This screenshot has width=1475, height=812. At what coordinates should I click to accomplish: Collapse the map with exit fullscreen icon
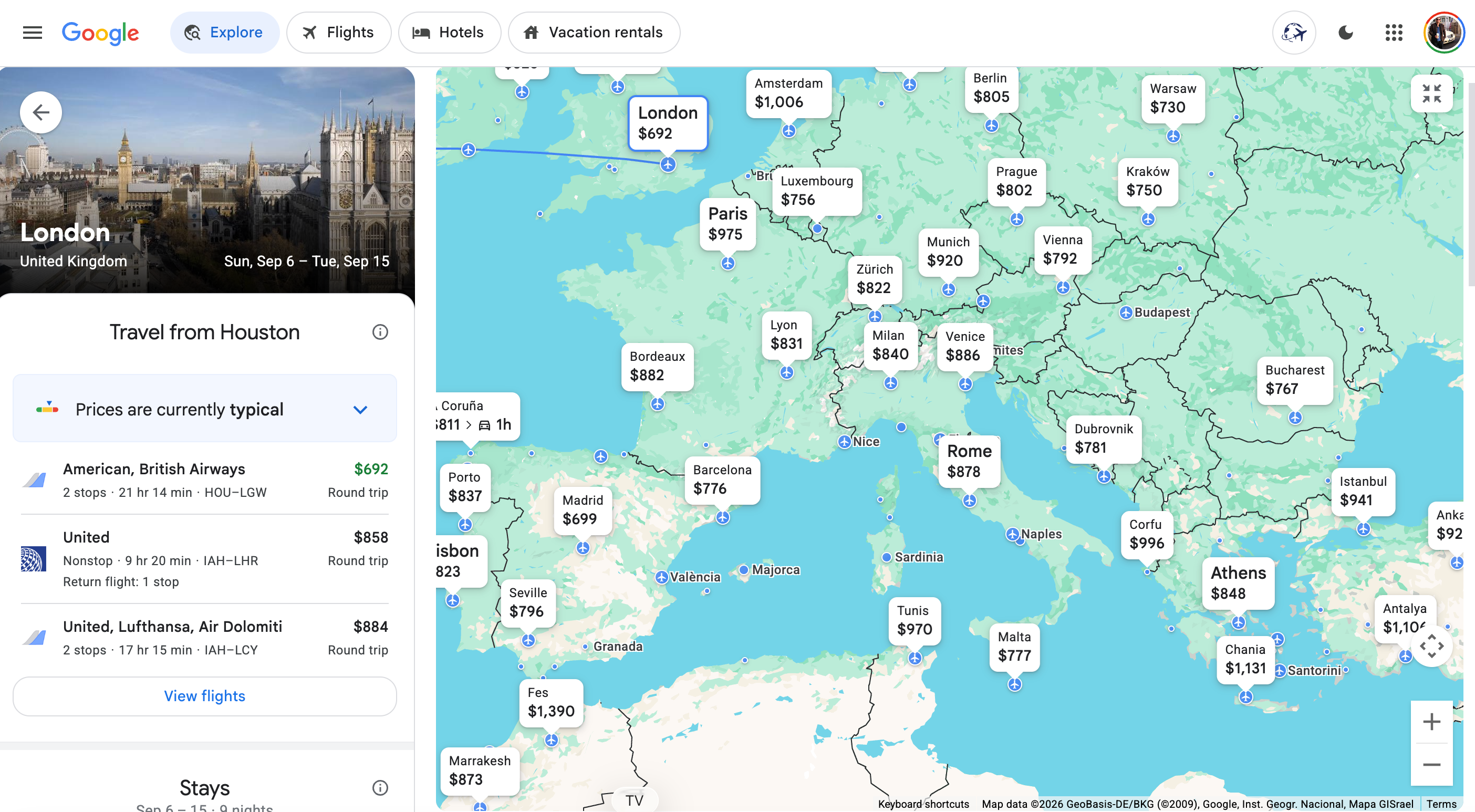click(x=1431, y=93)
